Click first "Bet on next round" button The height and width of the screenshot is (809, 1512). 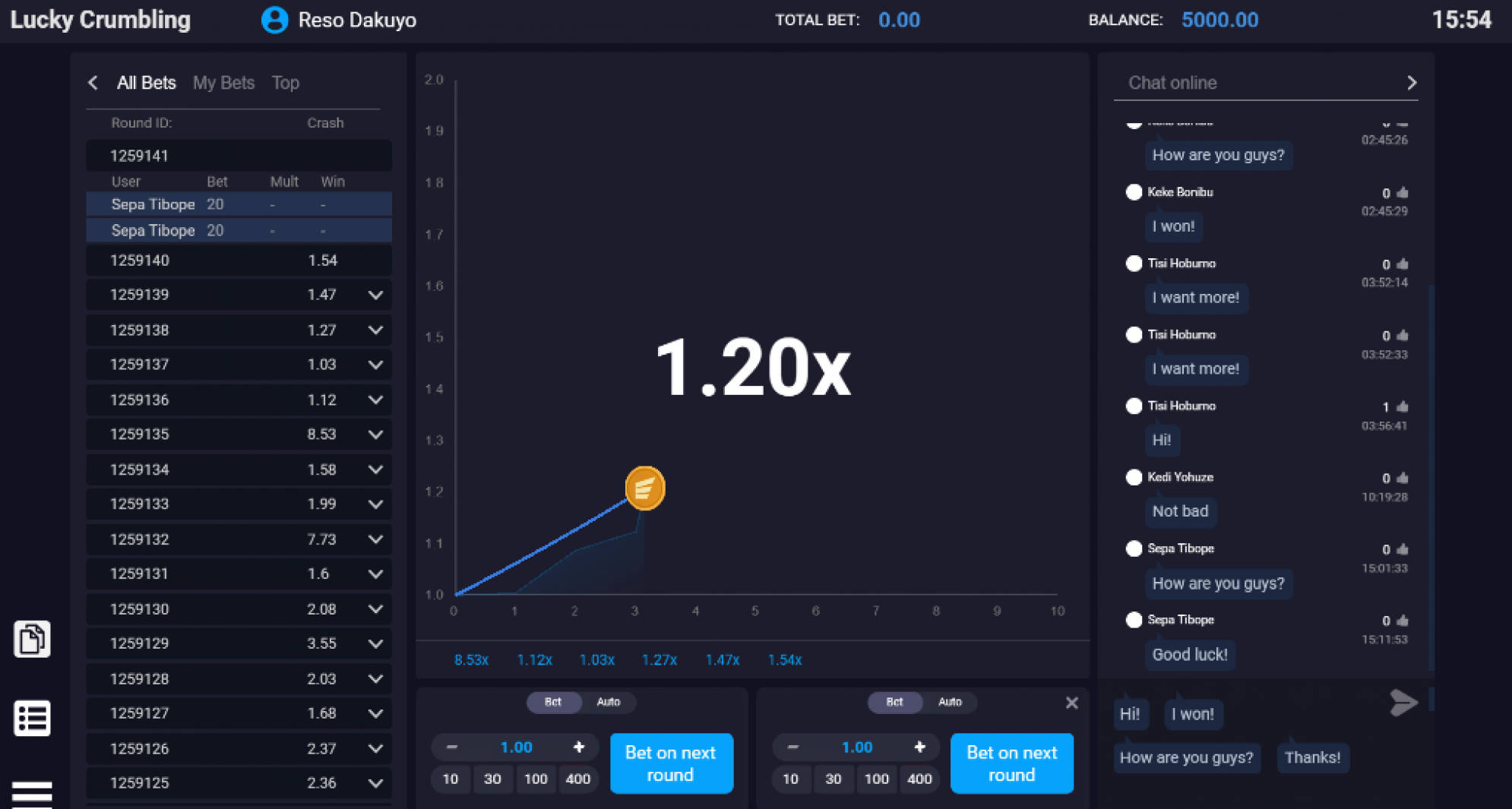pos(671,763)
